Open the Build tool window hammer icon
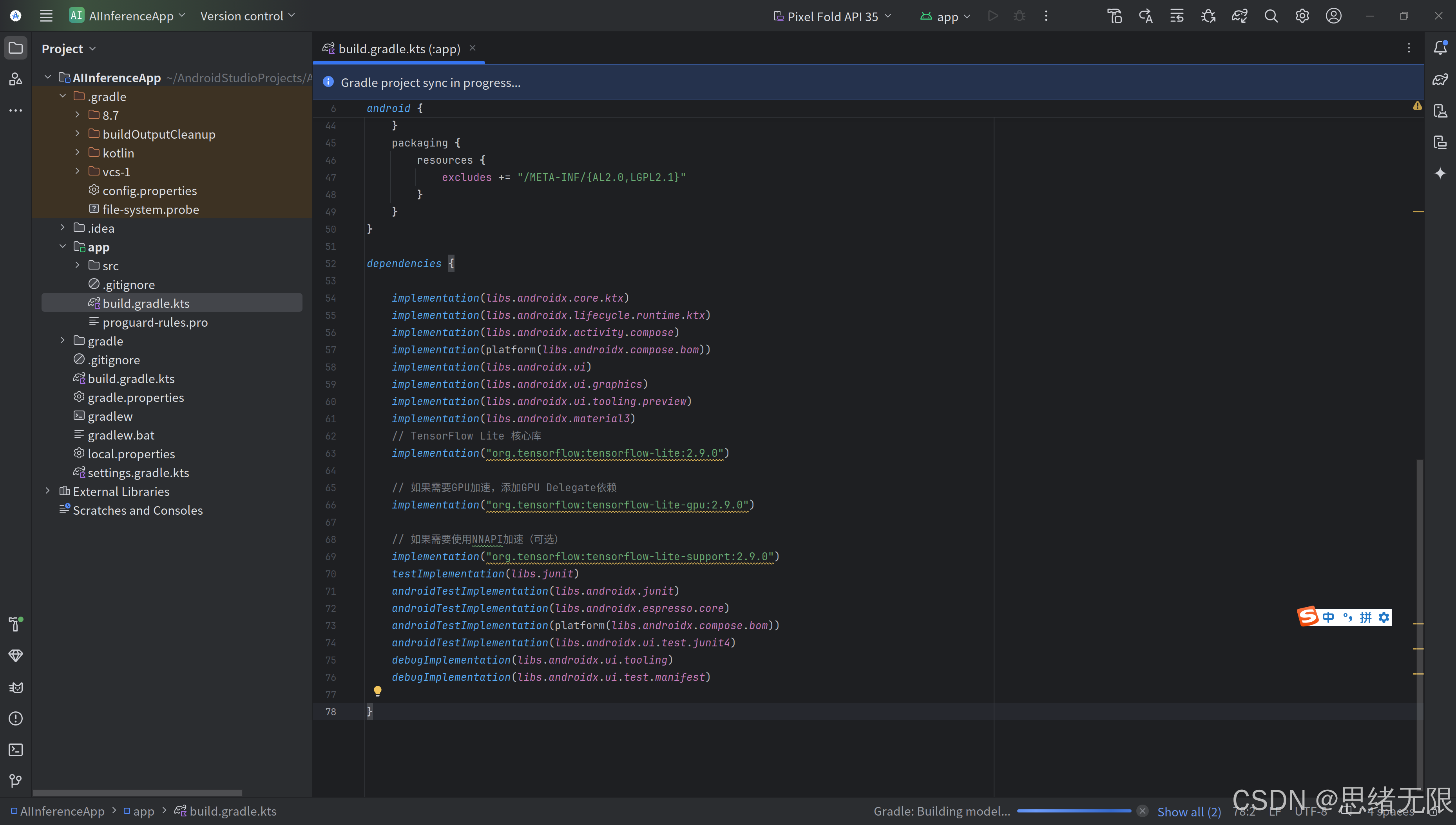The height and width of the screenshot is (825, 1456). coord(15,624)
